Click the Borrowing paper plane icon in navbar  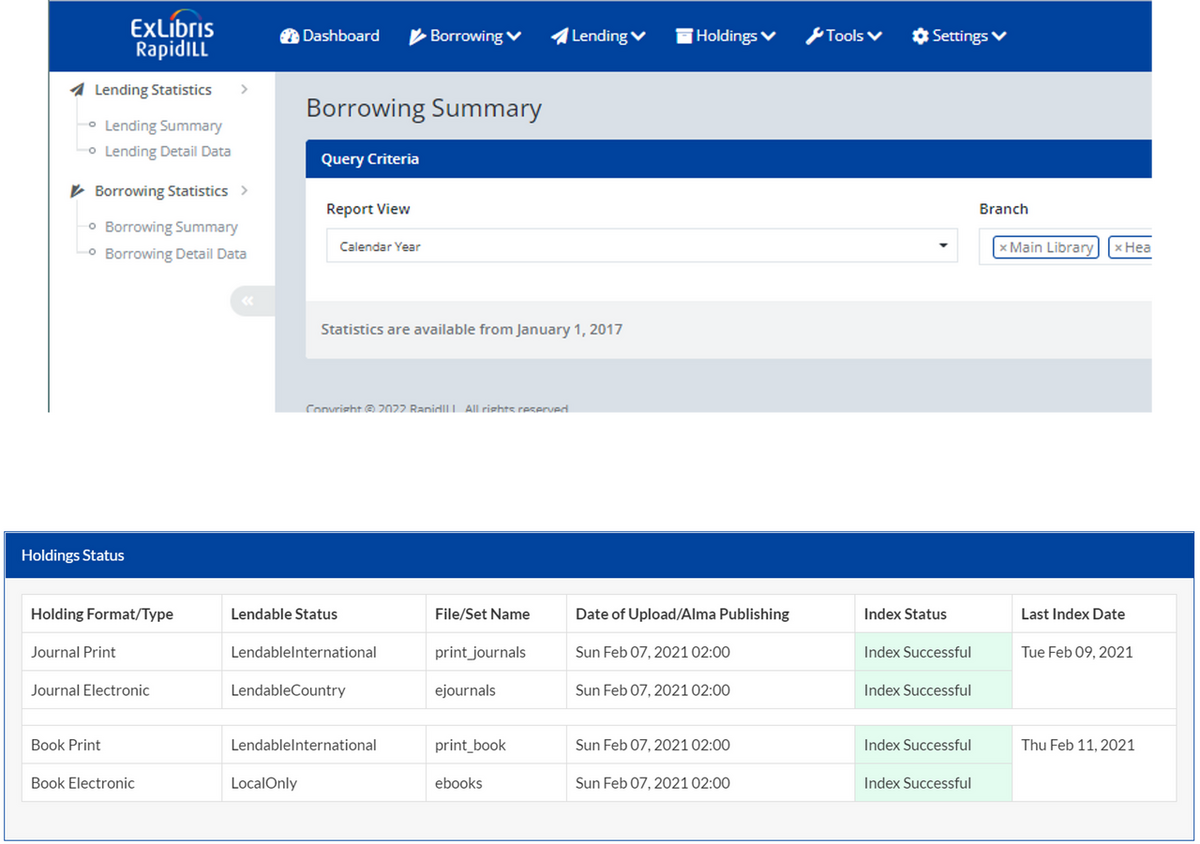click(418, 36)
